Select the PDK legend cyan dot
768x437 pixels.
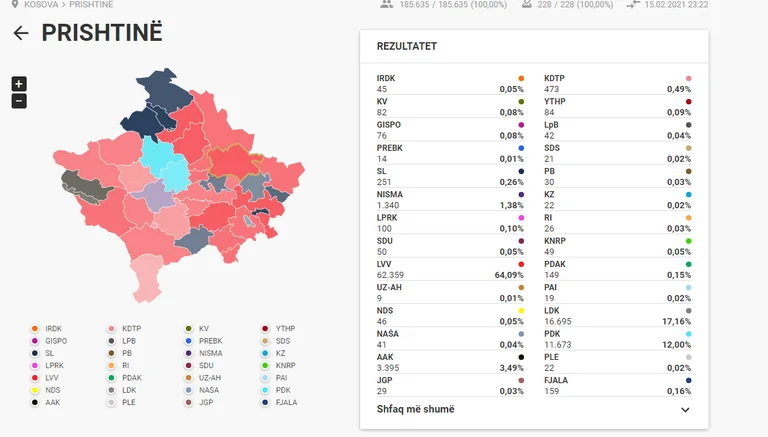point(265,390)
